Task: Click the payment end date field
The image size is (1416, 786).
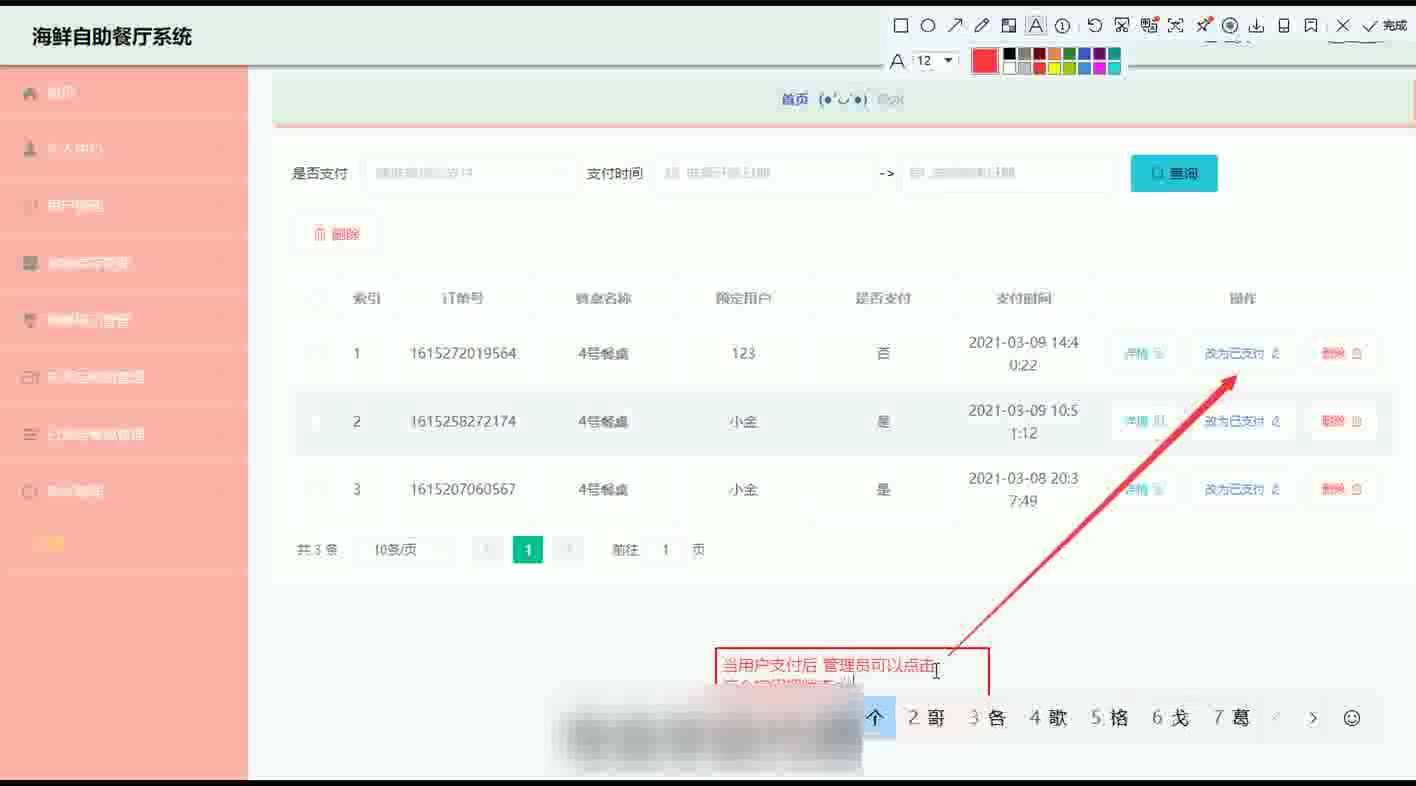Action: [1008, 174]
